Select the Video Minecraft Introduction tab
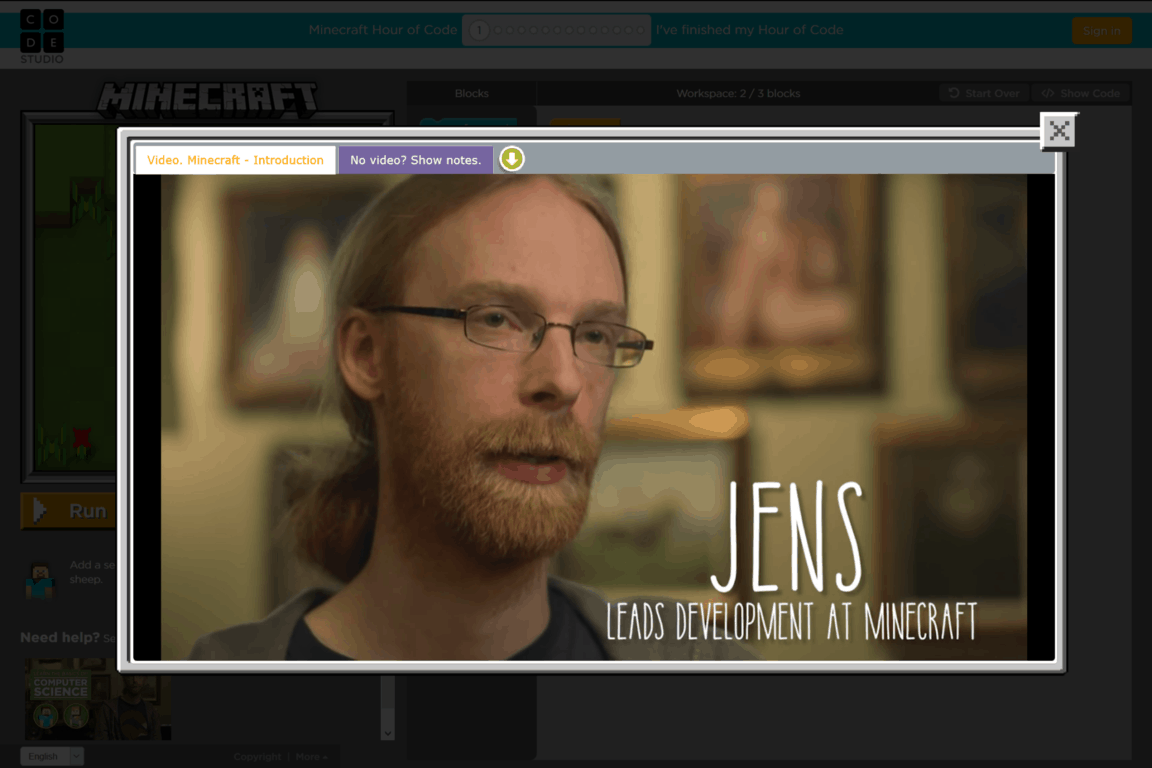1152x768 pixels. [235, 160]
